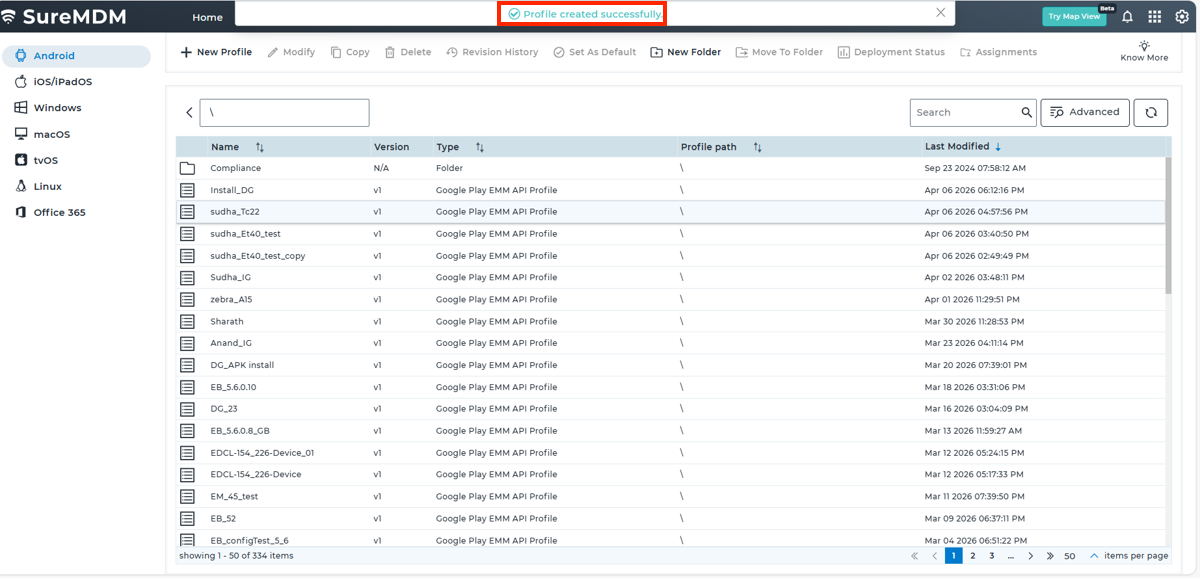Dismiss the Profile created successfully notification
The height and width of the screenshot is (578, 1200).
click(940, 13)
